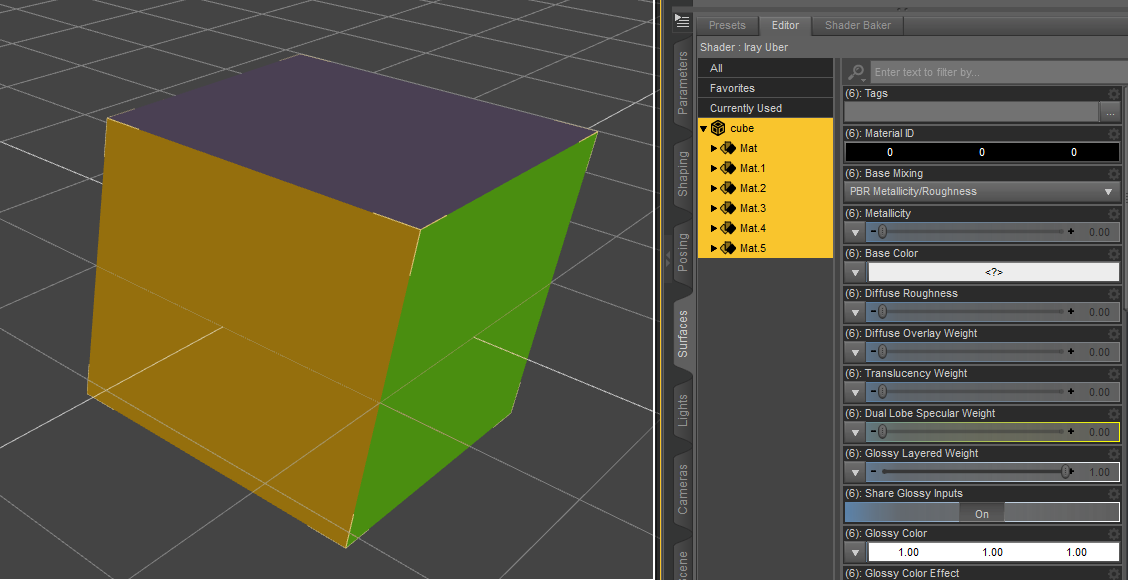The width and height of the screenshot is (1128, 580).
Task: Click the material icon beside Mat.5
Action: click(x=727, y=248)
